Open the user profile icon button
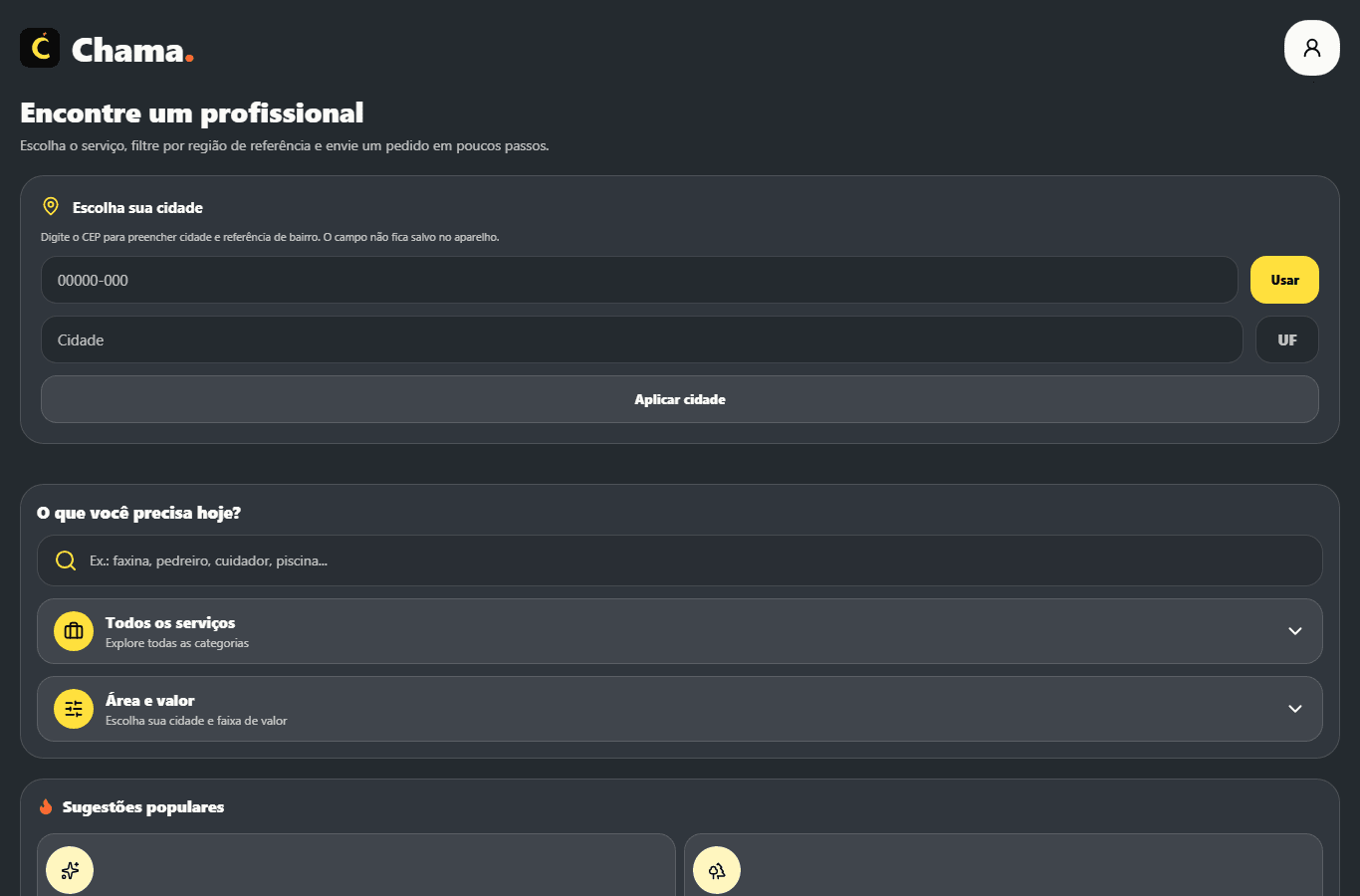The height and width of the screenshot is (896, 1360). tap(1312, 48)
